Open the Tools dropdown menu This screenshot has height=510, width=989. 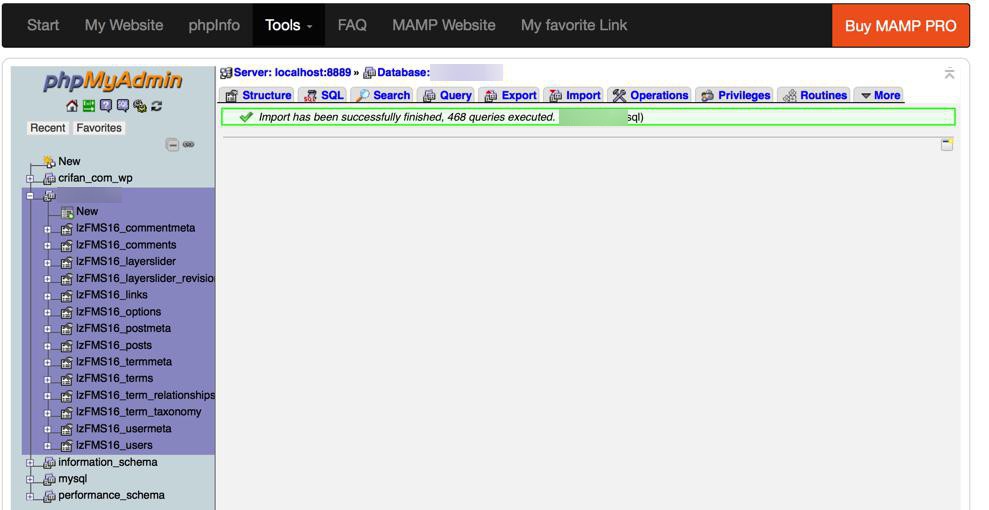289,25
